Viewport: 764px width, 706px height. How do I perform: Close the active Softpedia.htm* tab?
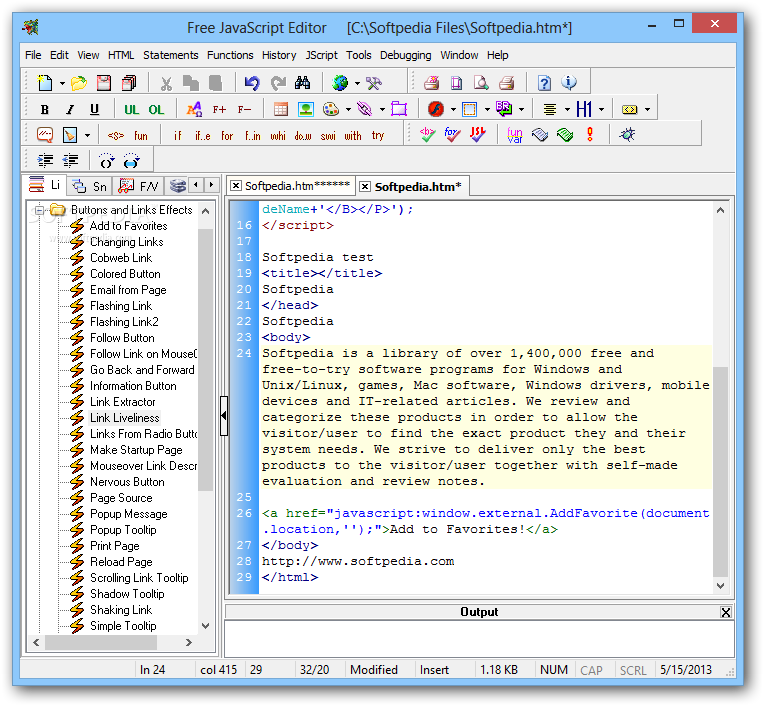coord(365,187)
